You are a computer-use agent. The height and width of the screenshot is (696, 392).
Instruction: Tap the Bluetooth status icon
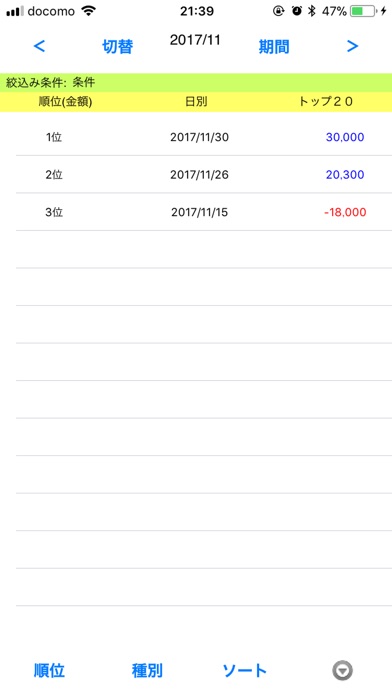pyautogui.click(x=312, y=12)
